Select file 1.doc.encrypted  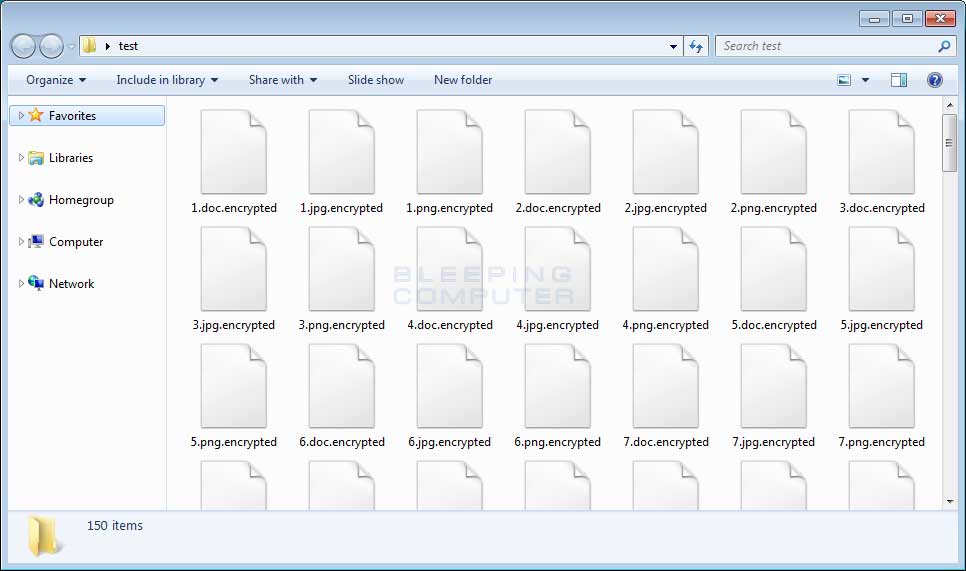233,161
